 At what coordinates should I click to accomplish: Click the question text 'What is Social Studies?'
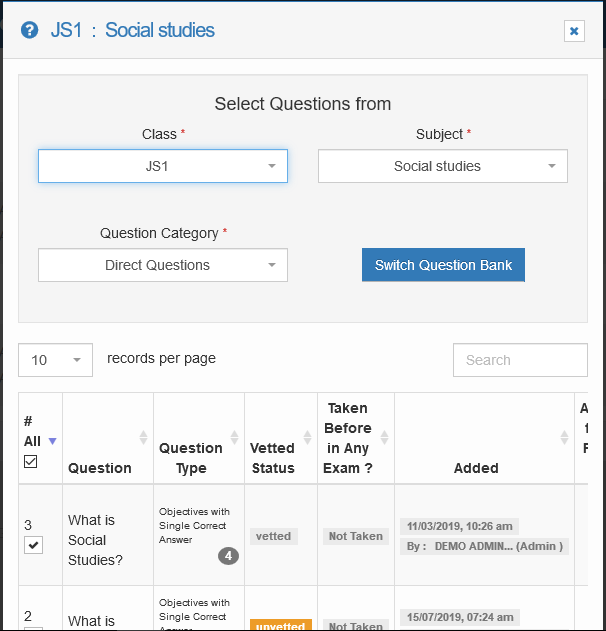tap(96, 540)
